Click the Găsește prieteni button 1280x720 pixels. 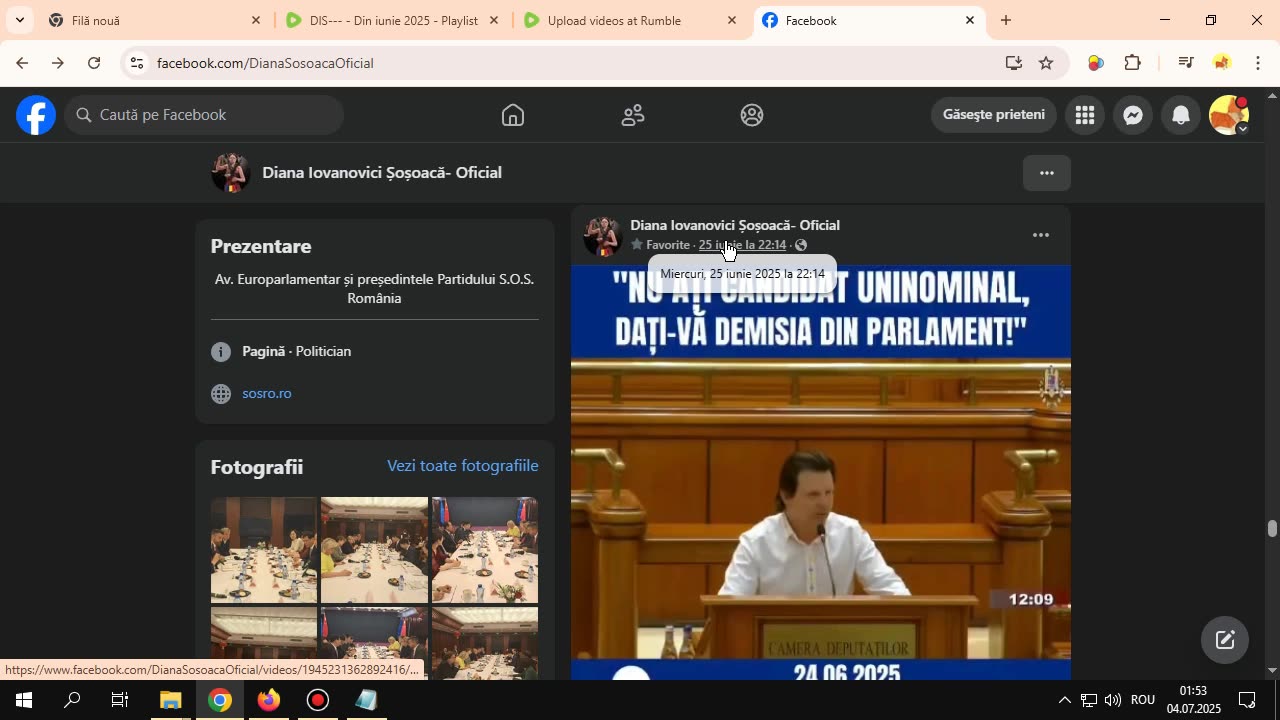coord(993,115)
